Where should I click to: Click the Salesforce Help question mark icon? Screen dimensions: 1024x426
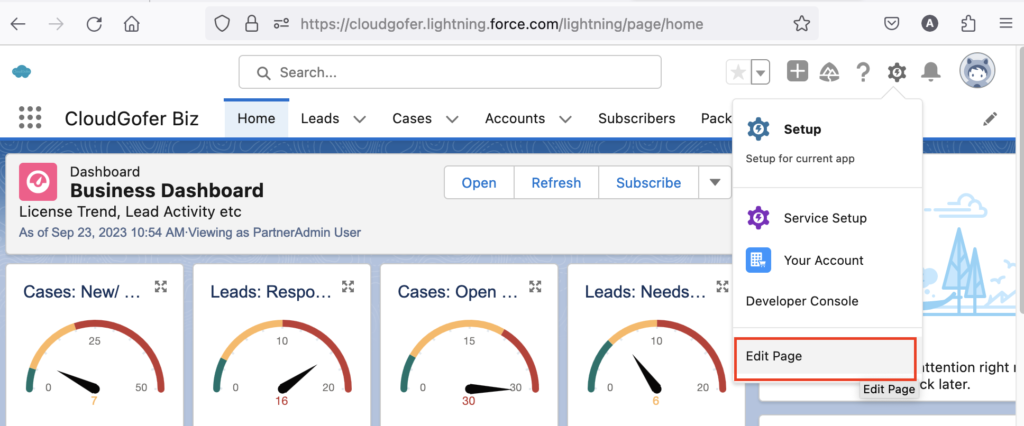(x=862, y=72)
